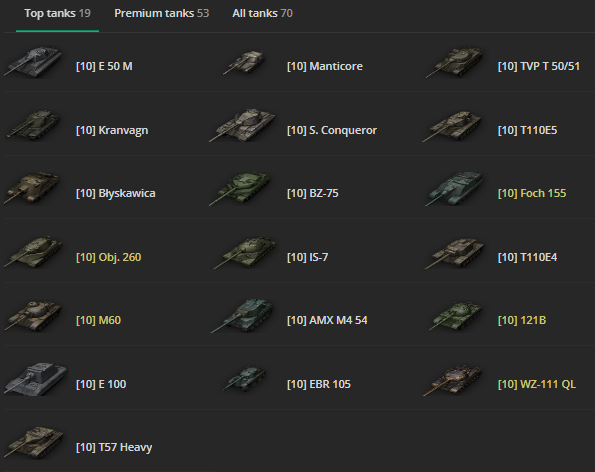Switch to the Premium tanks tab
595x472 pixels.
162,13
